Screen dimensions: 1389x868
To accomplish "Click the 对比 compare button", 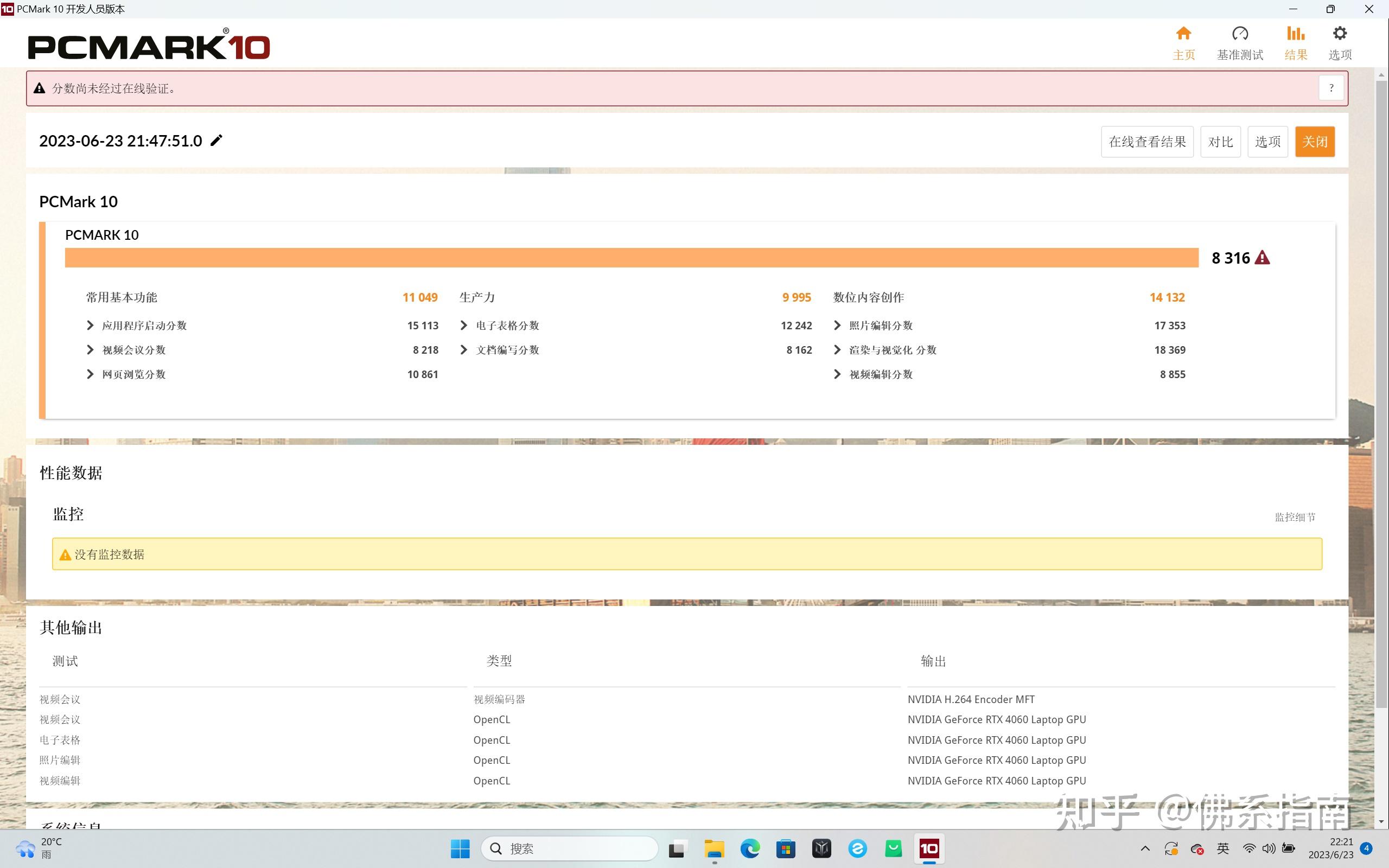I will [x=1220, y=142].
